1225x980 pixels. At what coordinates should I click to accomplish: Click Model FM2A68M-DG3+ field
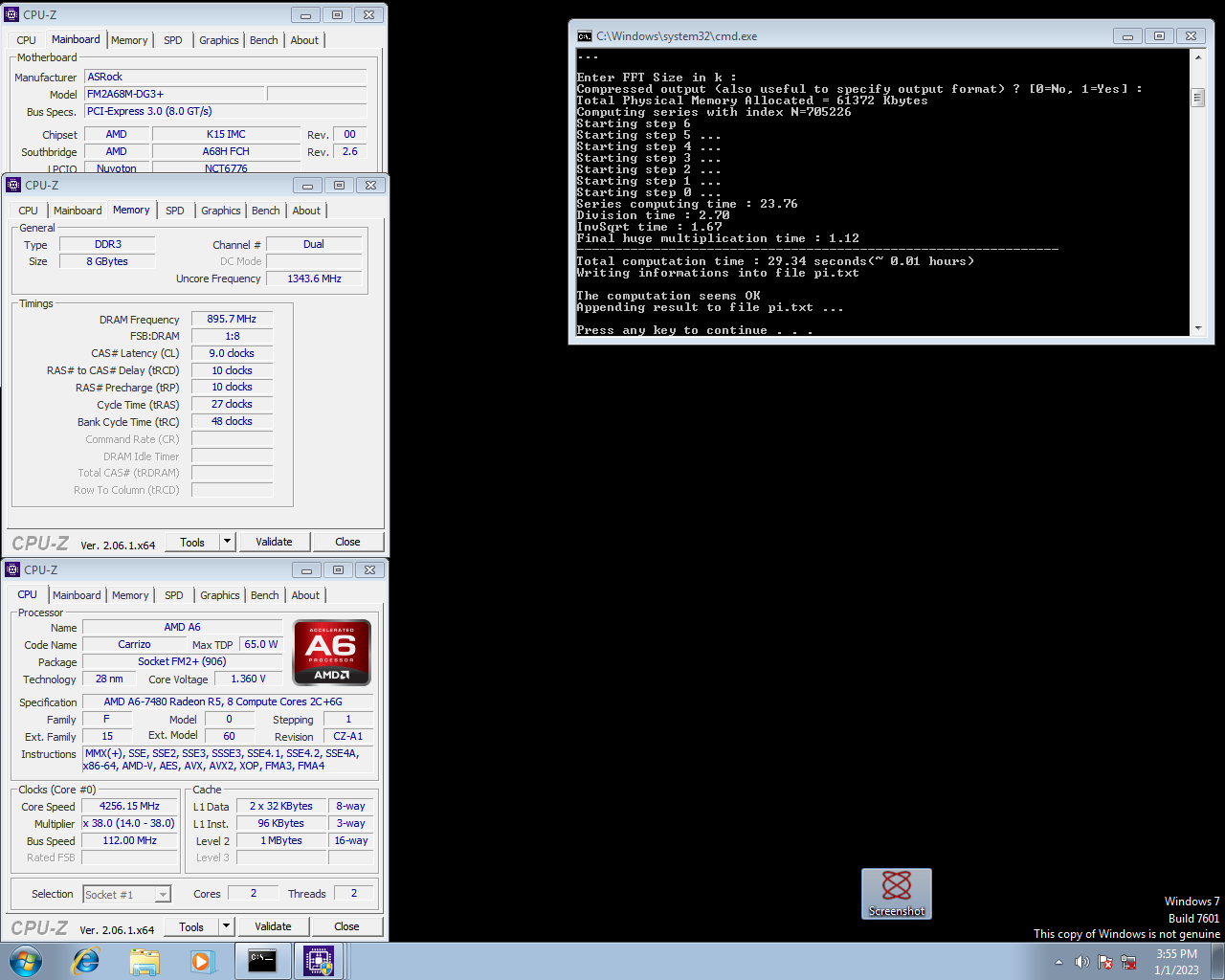pos(174,94)
